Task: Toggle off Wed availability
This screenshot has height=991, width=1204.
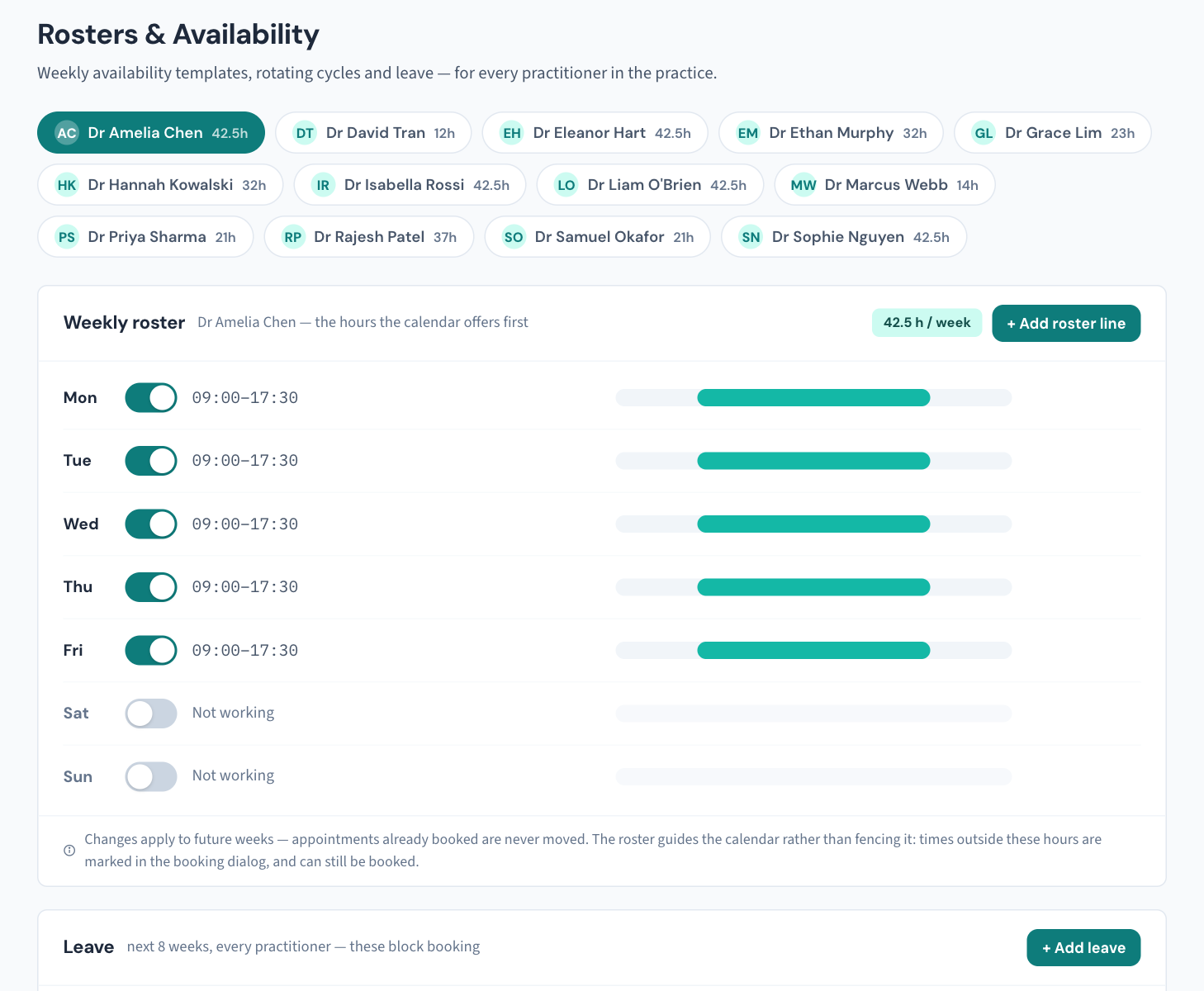Action: (151, 524)
